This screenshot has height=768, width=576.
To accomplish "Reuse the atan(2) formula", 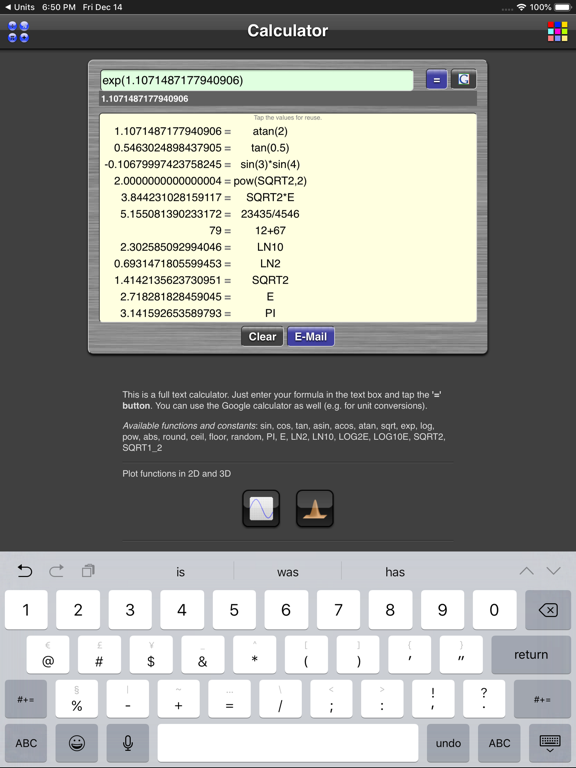I will pos(270,131).
